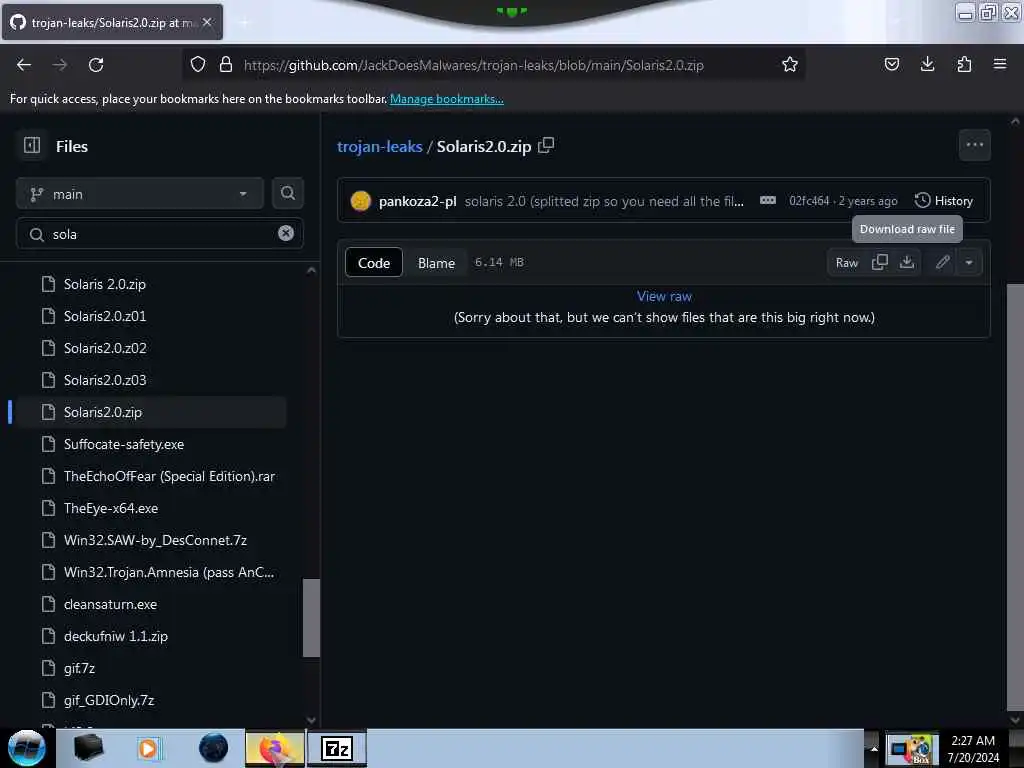Image resolution: width=1024 pixels, height=768 pixels.
Task: Collapse the Files side panel icon
Action: click(31, 145)
